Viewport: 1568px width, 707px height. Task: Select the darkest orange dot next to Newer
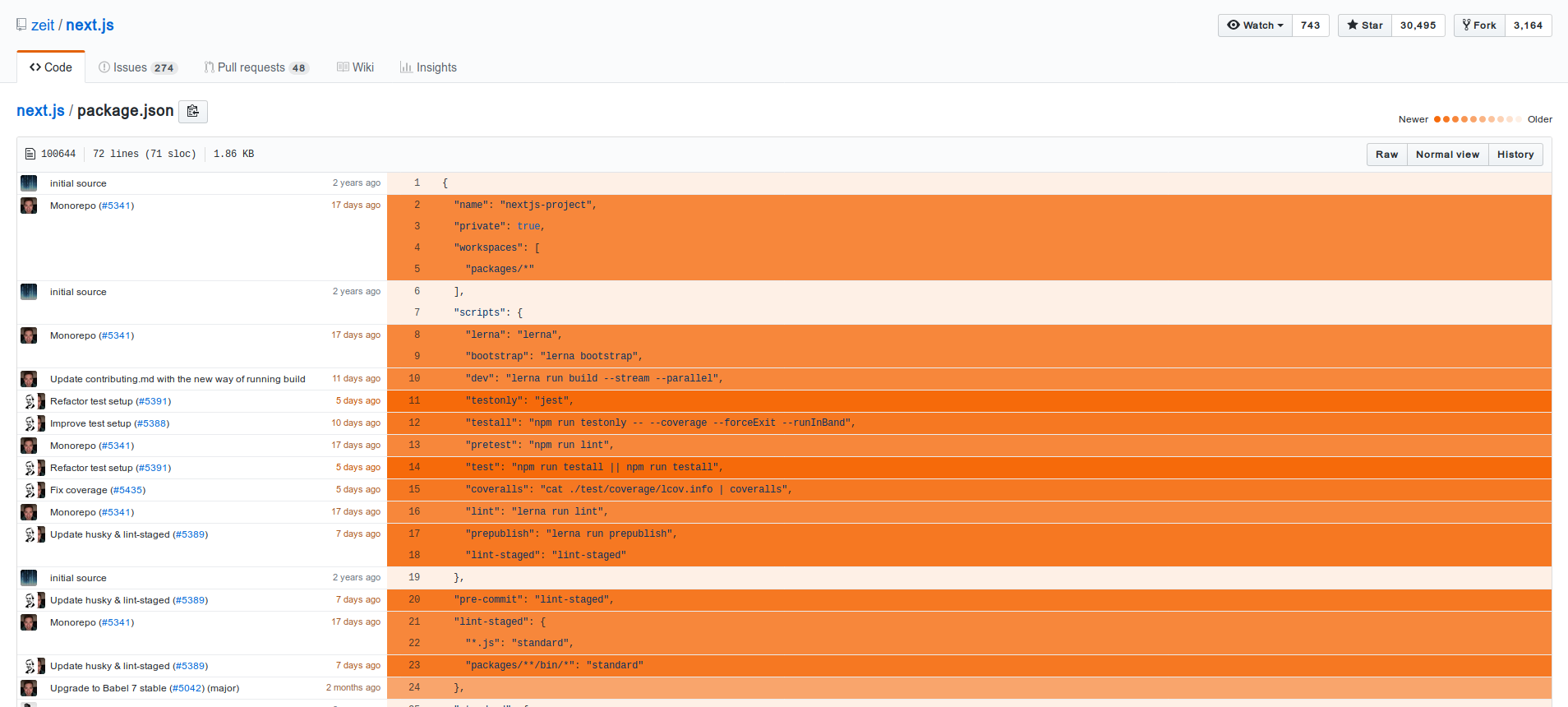(x=1437, y=119)
